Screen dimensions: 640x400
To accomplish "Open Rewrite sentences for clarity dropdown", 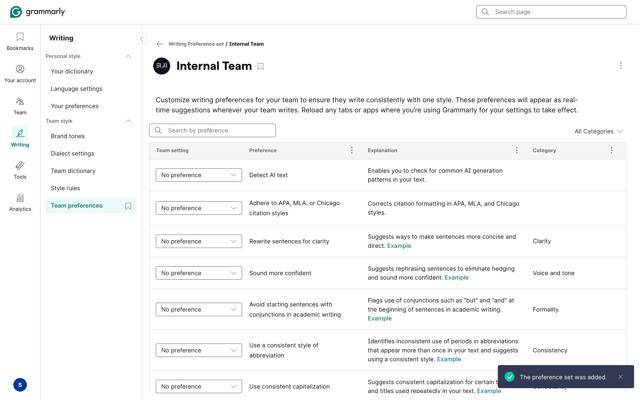I will 198,241.
